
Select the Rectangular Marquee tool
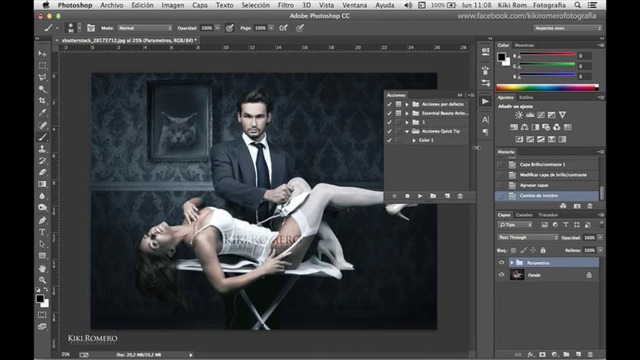coord(42,65)
